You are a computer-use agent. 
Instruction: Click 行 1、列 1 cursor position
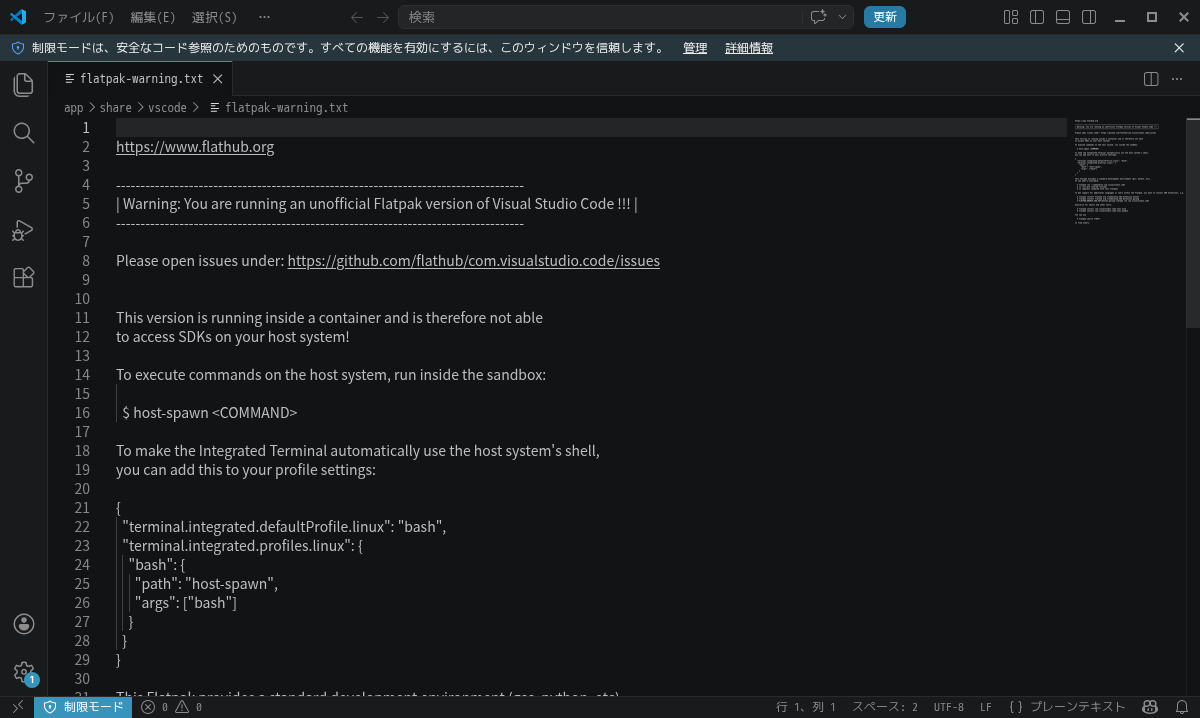[806, 707]
